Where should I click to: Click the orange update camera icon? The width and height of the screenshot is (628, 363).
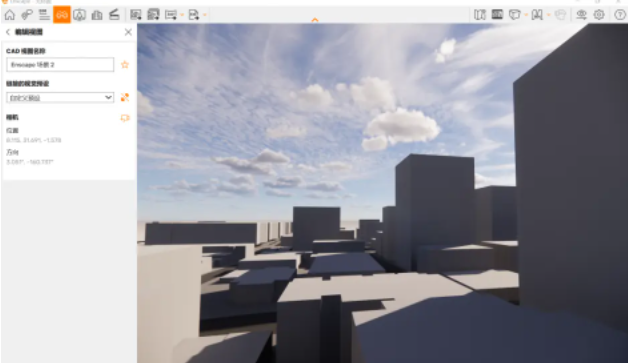[125, 118]
